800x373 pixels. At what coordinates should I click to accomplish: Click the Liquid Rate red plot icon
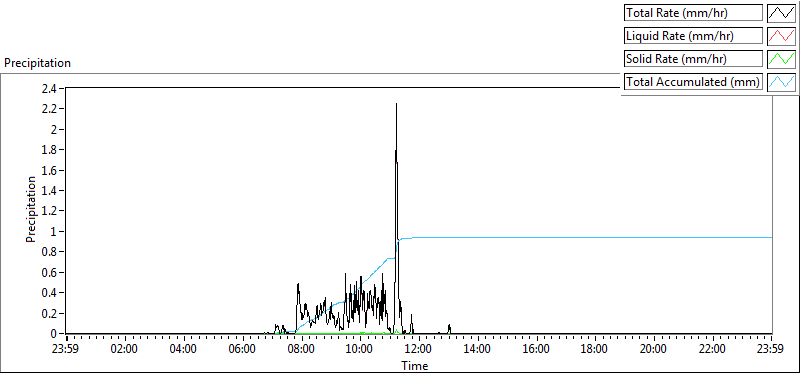[782, 36]
